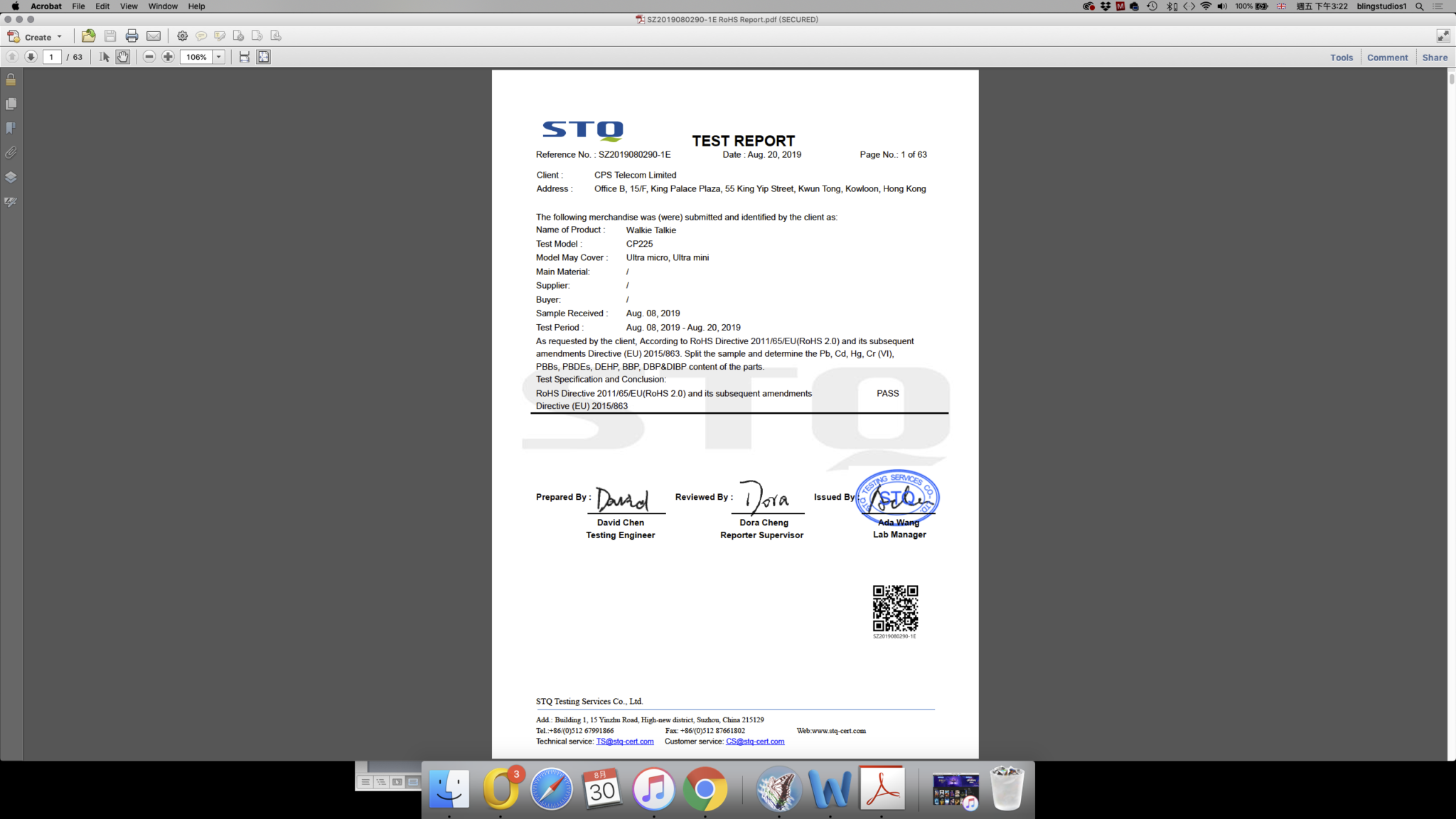Open the Bookmarks panel in the sidebar
Screen dimensions: 1456x819
[11, 128]
